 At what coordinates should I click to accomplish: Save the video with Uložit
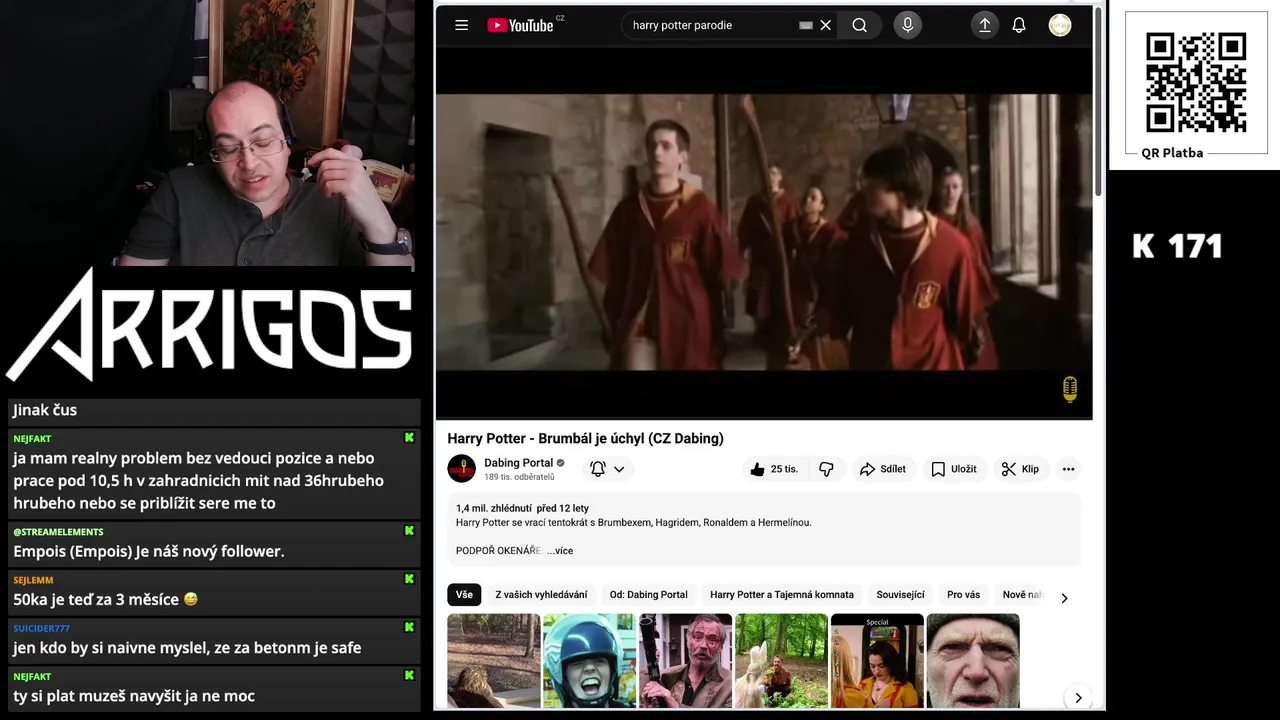pyautogui.click(x=954, y=469)
